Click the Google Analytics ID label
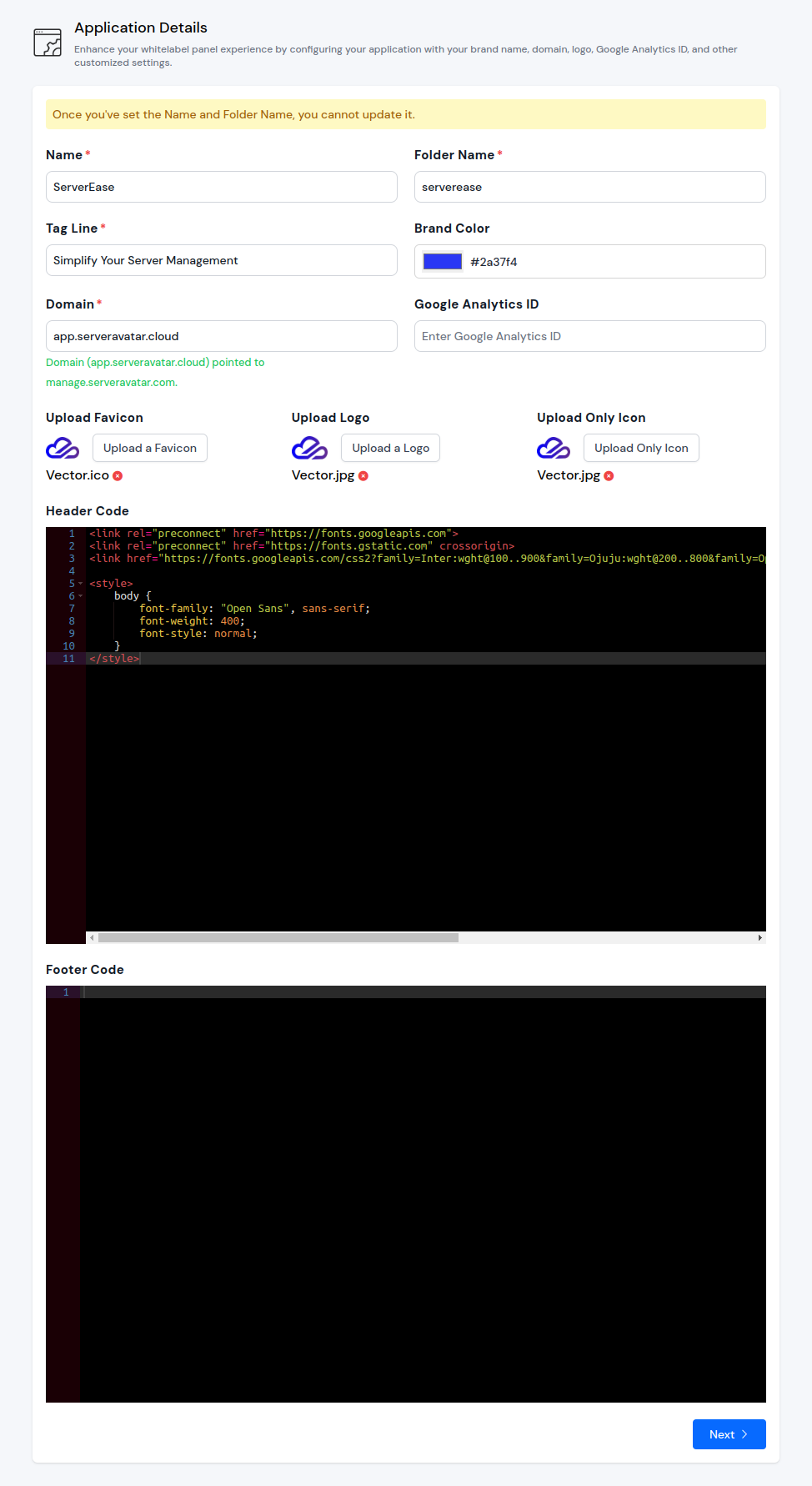812x1486 pixels. point(477,304)
